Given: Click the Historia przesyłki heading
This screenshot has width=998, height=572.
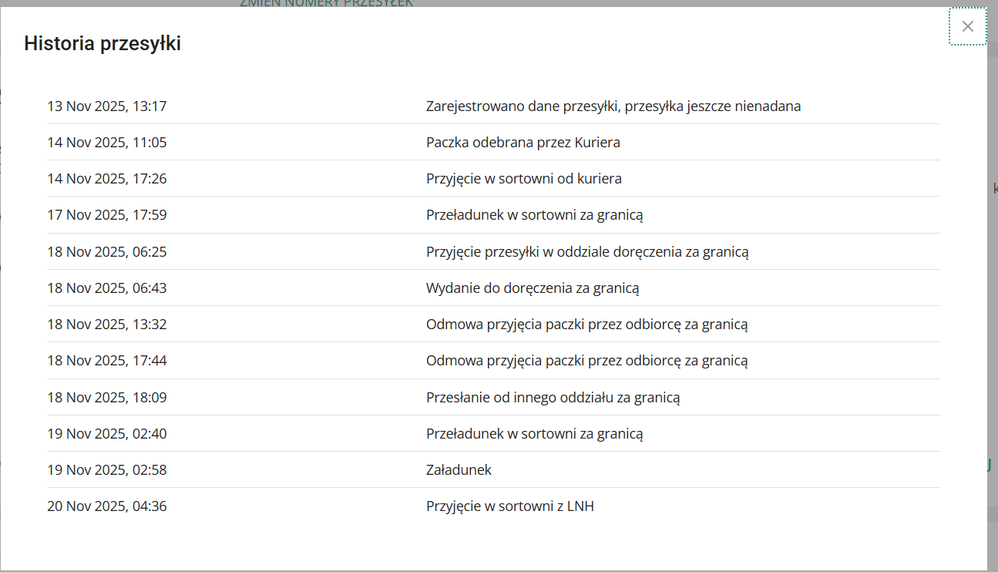Looking at the screenshot, I should (102, 43).
